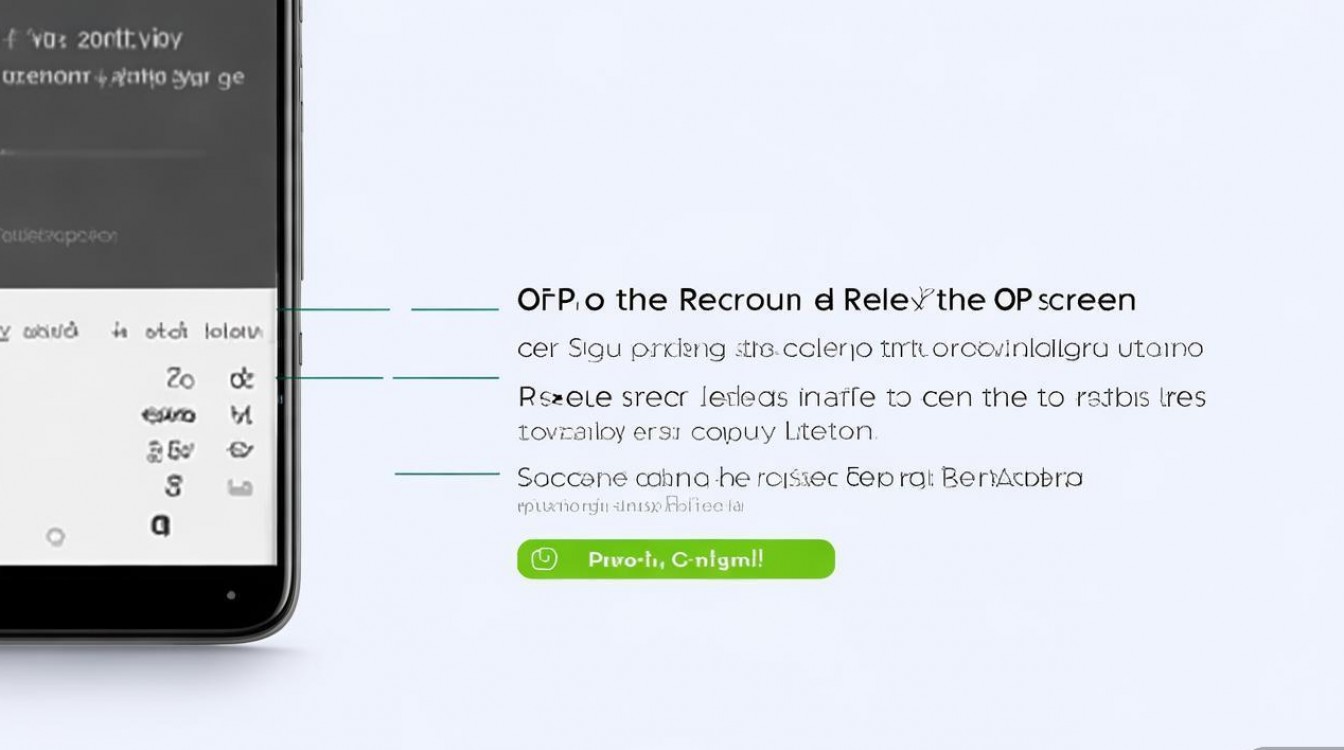
Task: Tap the "adud" tab on the phone
Action: (50, 331)
